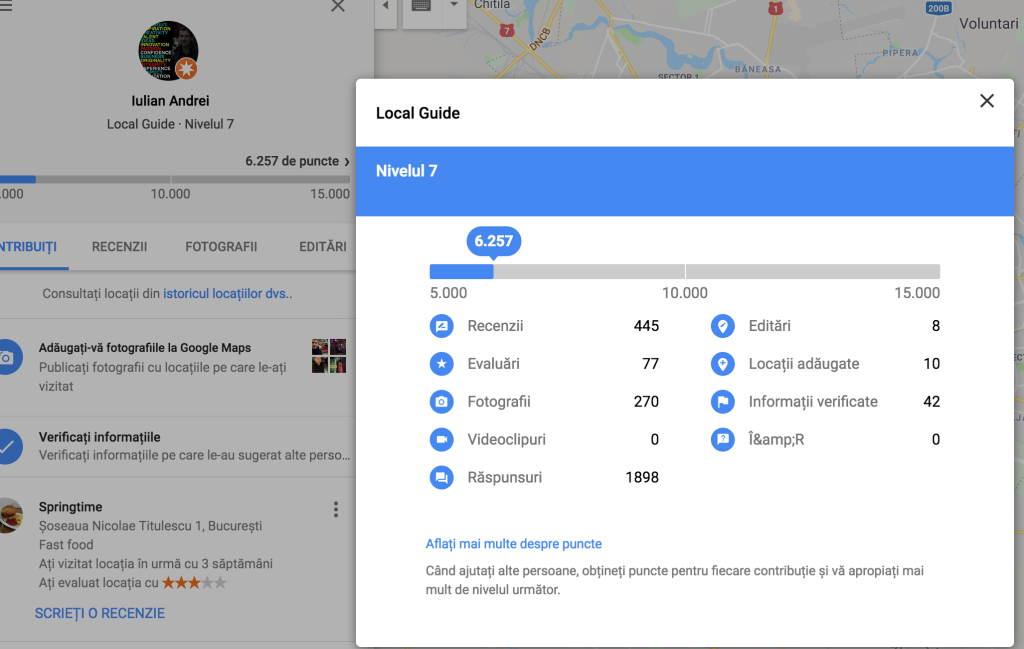Click the 'Nivelul 7' blue header
Screen dimensions: 1024x649
684,181
